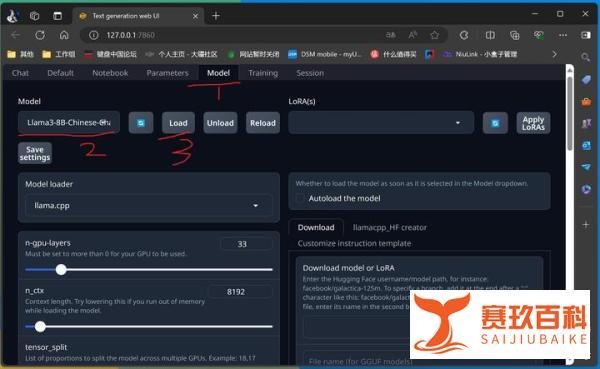Open 其他 bookmarks folder

[x=21, y=54]
